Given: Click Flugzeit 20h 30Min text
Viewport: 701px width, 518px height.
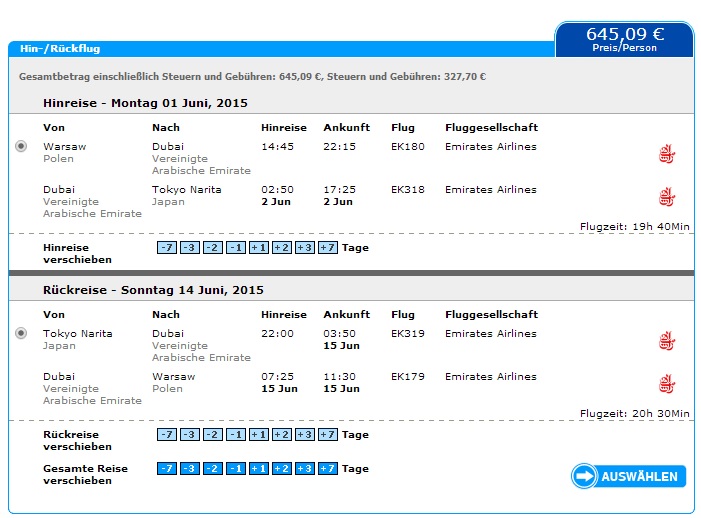Looking at the screenshot, I should (634, 413).
